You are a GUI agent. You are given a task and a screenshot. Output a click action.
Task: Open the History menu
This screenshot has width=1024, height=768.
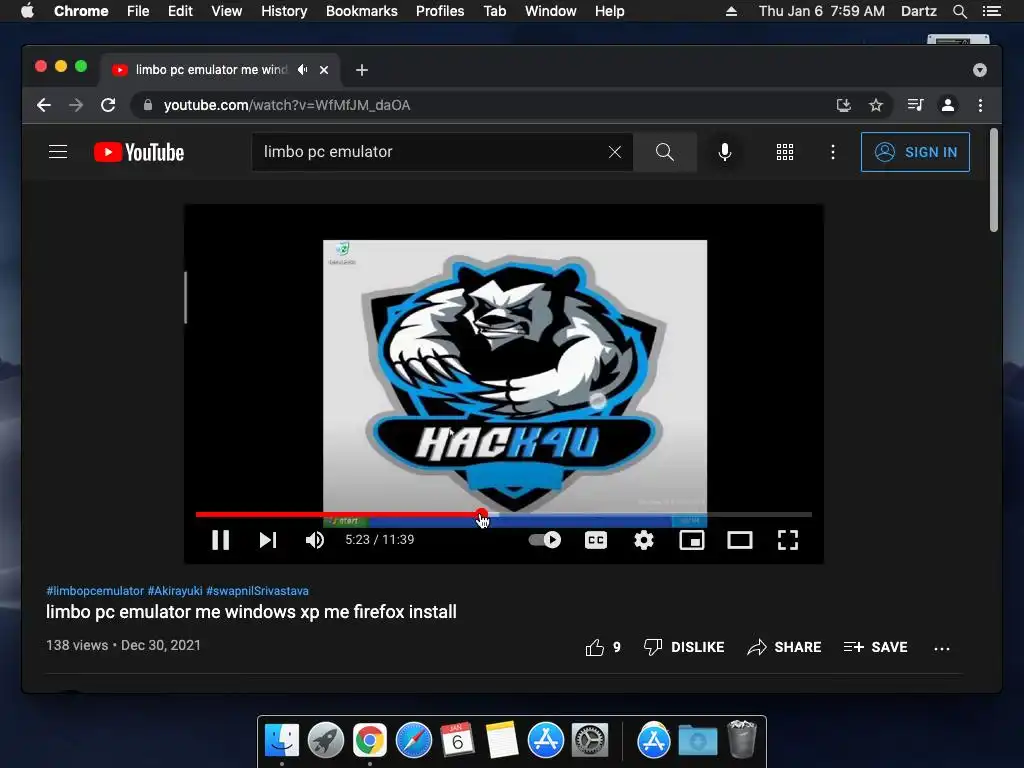284,11
